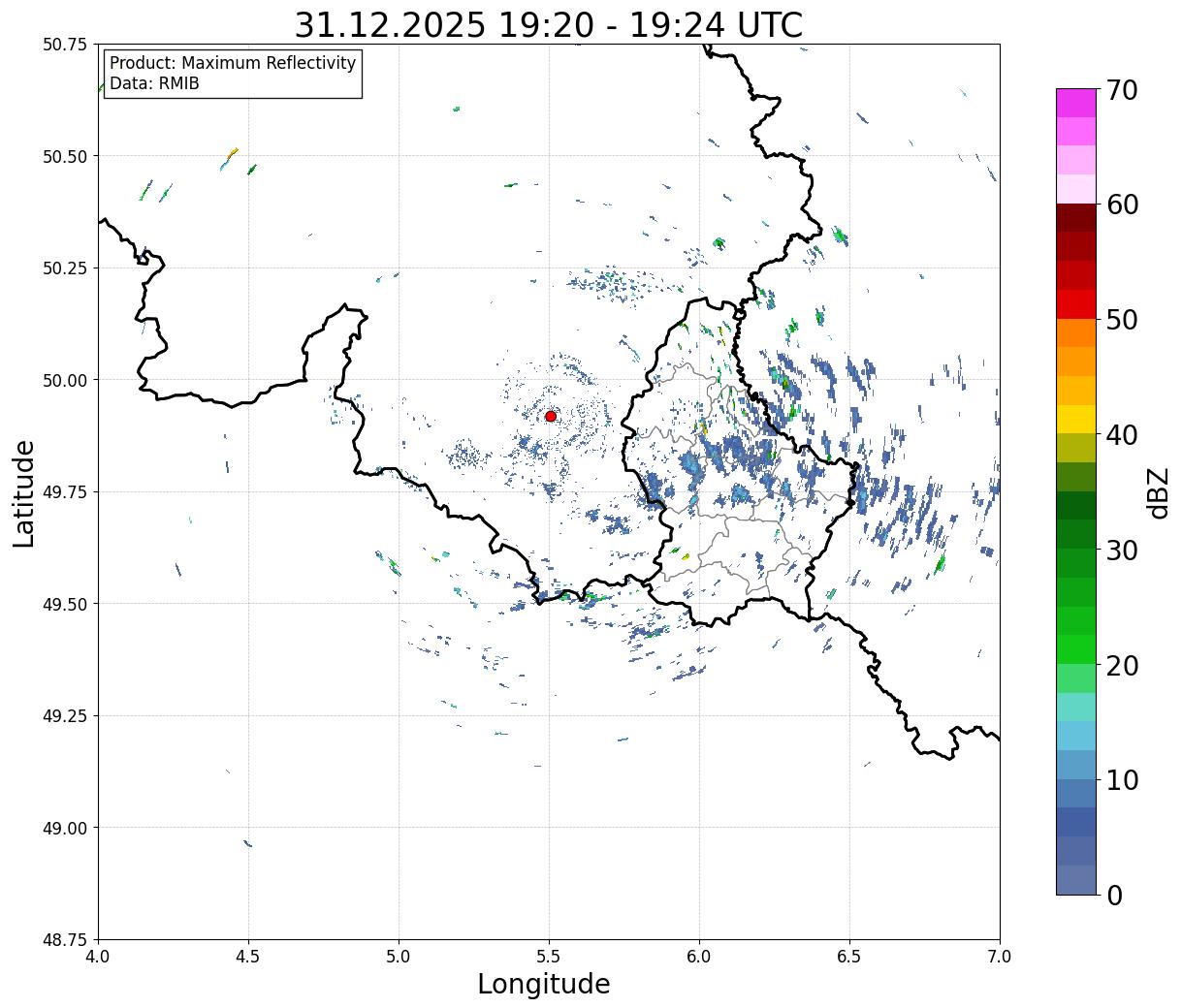Click the latitude tick label 50.50
1182x1008 pixels.
point(65,156)
